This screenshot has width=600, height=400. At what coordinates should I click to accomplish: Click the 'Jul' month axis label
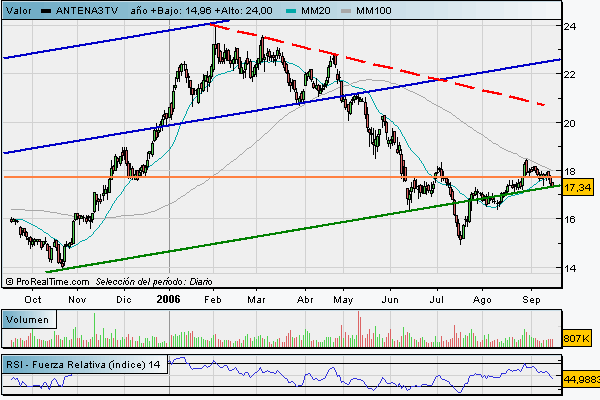click(x=437, y=300)
